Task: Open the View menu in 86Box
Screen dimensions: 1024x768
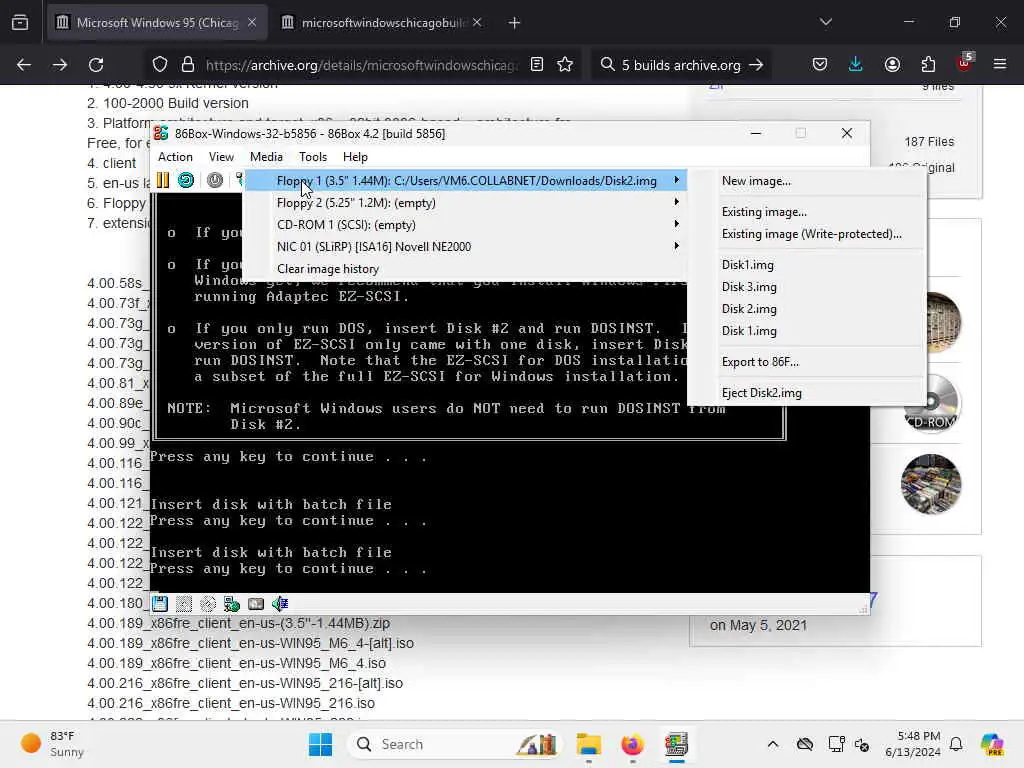Action: pyautogui.click(x=221, y=157)
